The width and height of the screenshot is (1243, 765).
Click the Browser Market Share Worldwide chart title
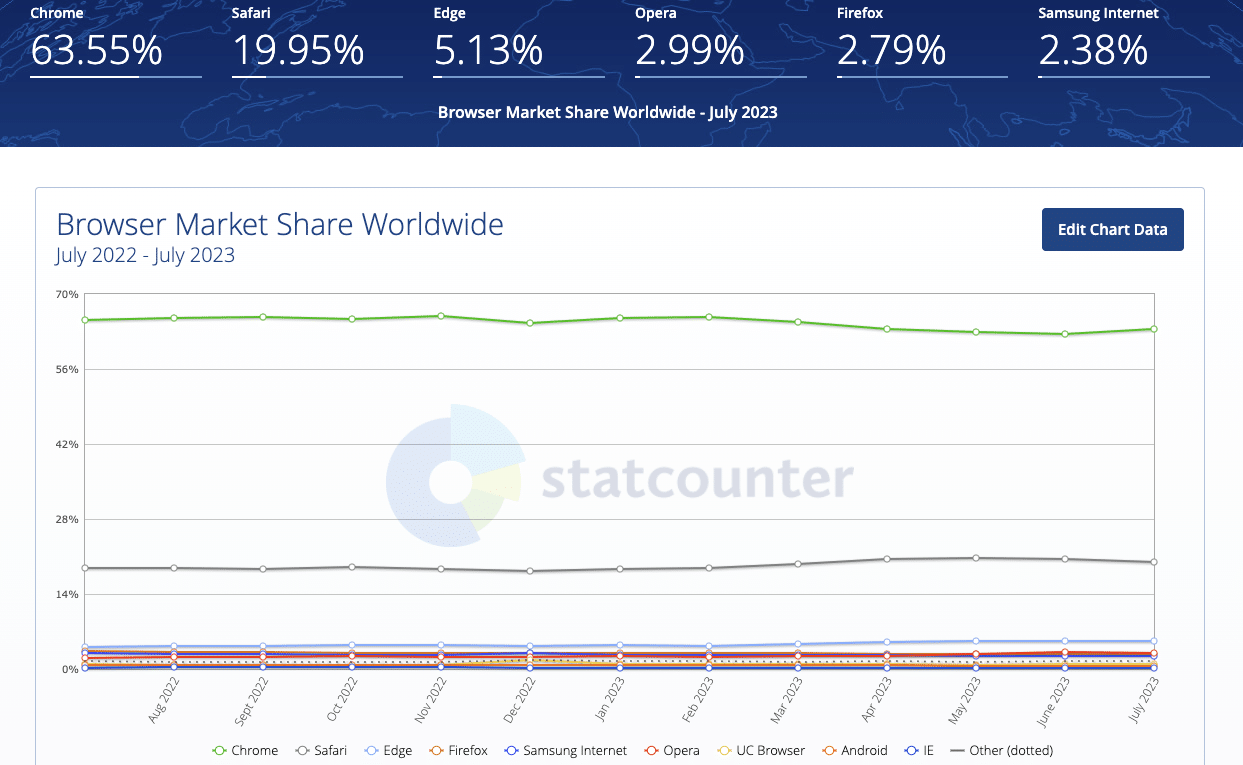280,224
